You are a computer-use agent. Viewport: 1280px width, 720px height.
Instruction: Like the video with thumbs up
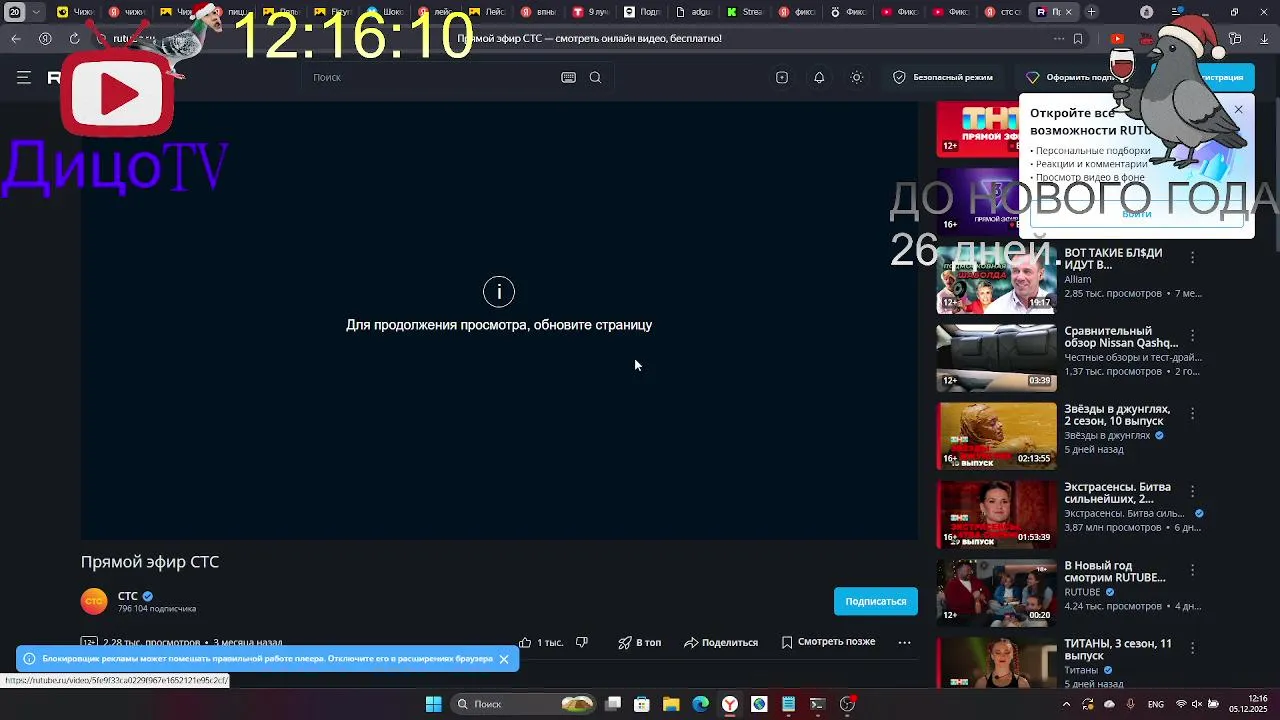(x=525, y=642)
